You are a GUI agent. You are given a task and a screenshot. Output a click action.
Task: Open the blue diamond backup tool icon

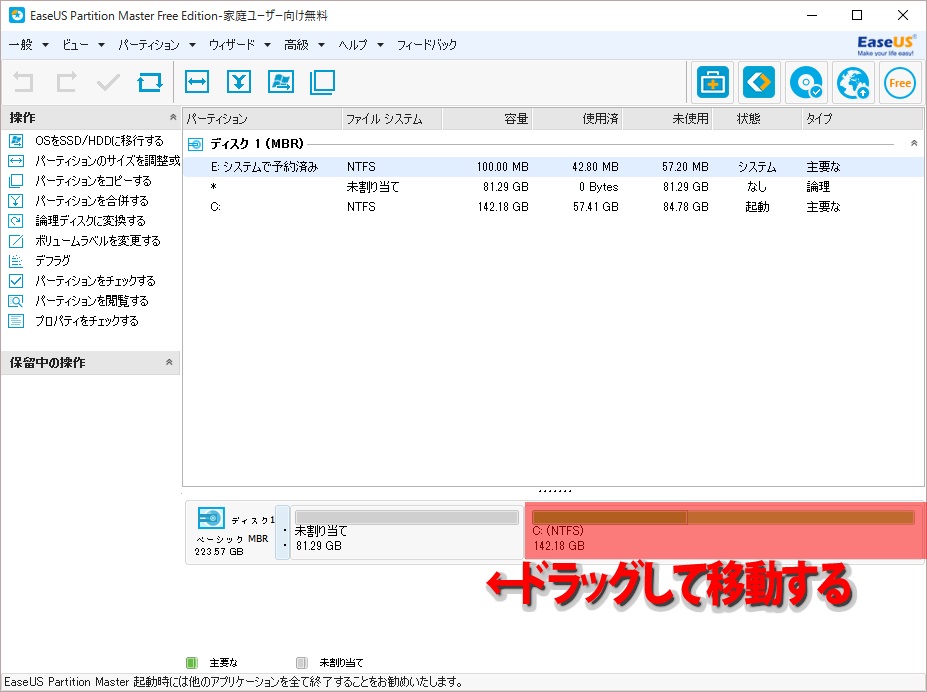pyautogui.click(x=759, y=83)
